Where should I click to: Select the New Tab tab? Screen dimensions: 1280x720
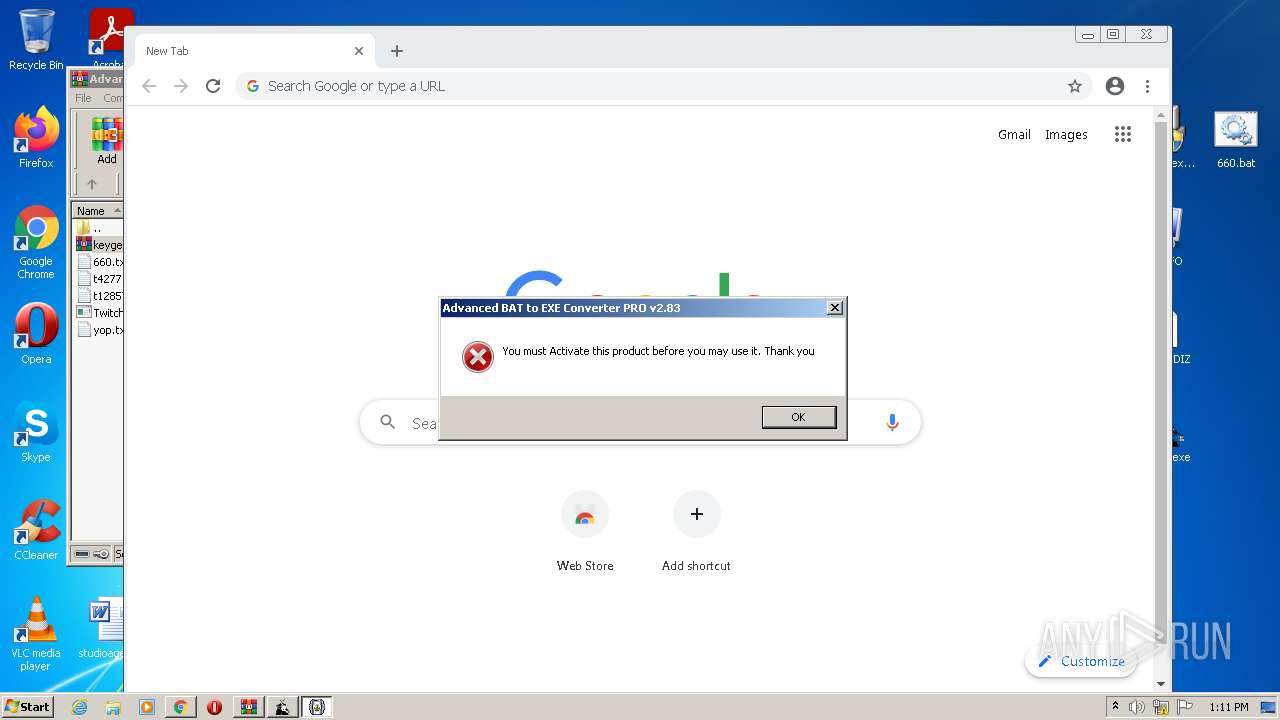[x=252, y=51]
